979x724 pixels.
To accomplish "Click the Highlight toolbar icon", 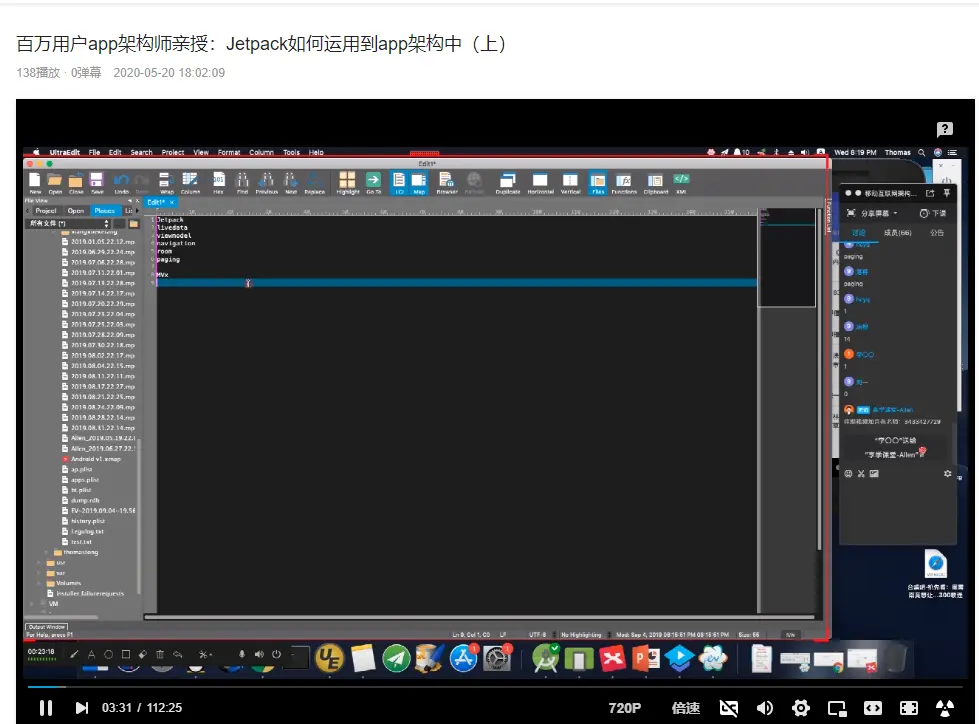I will click(x=347, y=183).
